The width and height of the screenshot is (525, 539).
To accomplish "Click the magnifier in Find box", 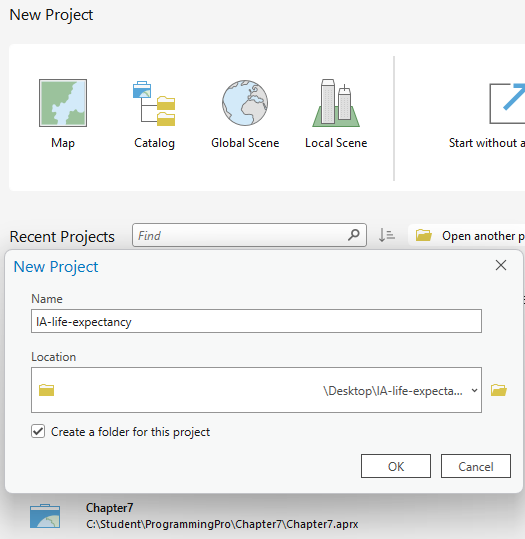I will coord(353,235).
